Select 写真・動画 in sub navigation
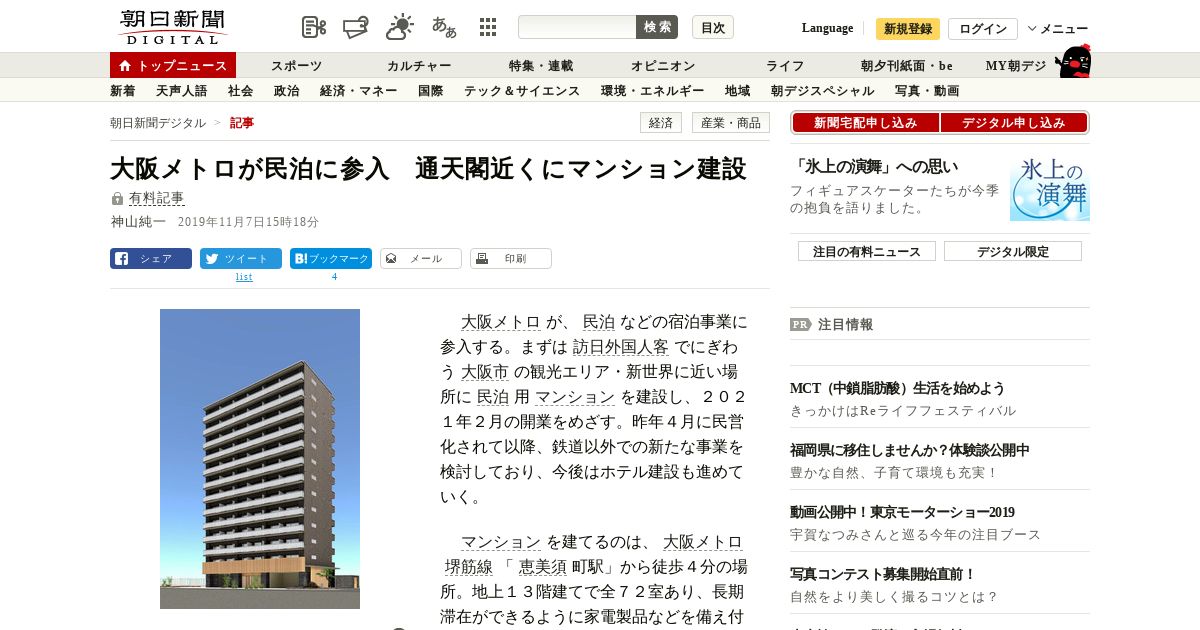Screen dimensions: 1200x630 click(927, 91)
